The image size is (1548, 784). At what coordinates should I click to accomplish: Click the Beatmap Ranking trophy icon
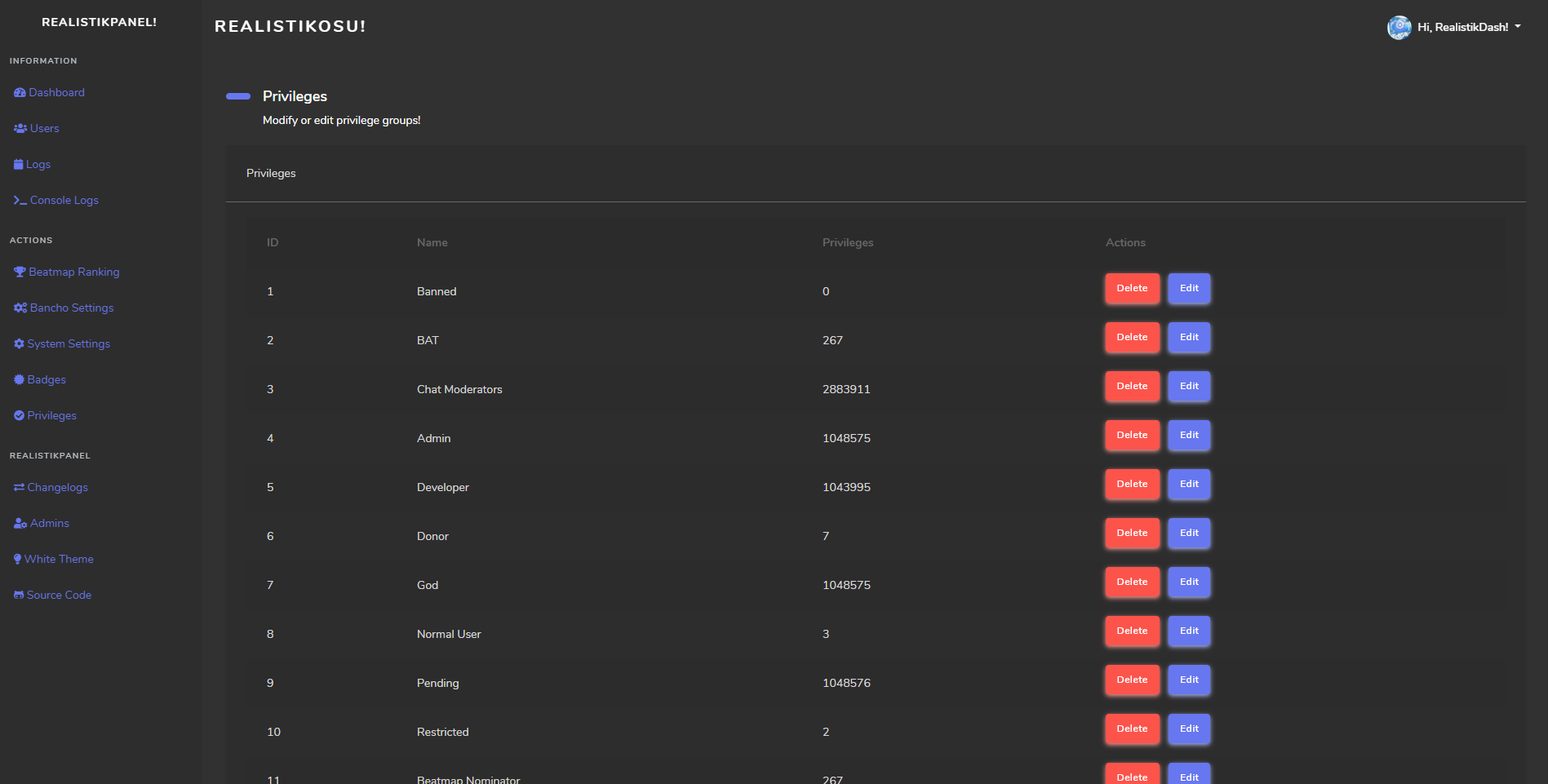(x=20, y=272)
